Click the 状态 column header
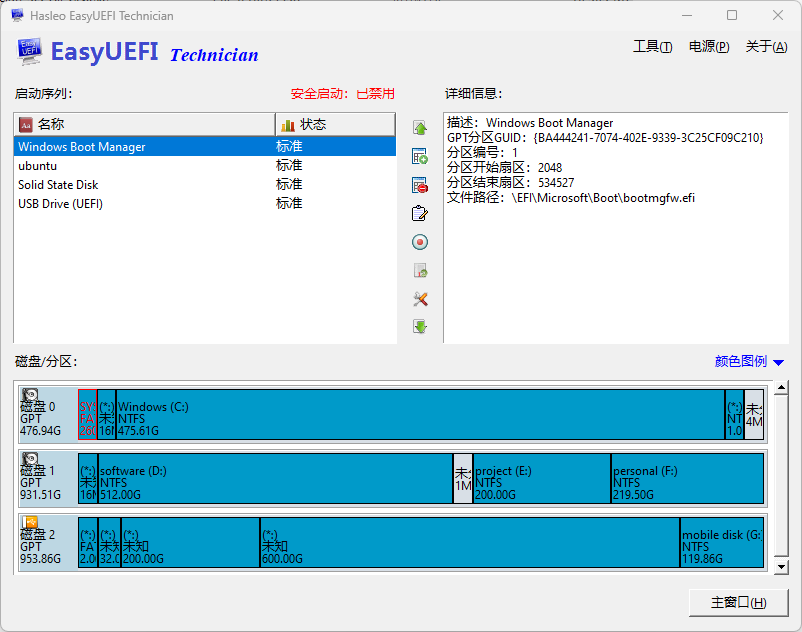802x632 pixels. [334, 124]
